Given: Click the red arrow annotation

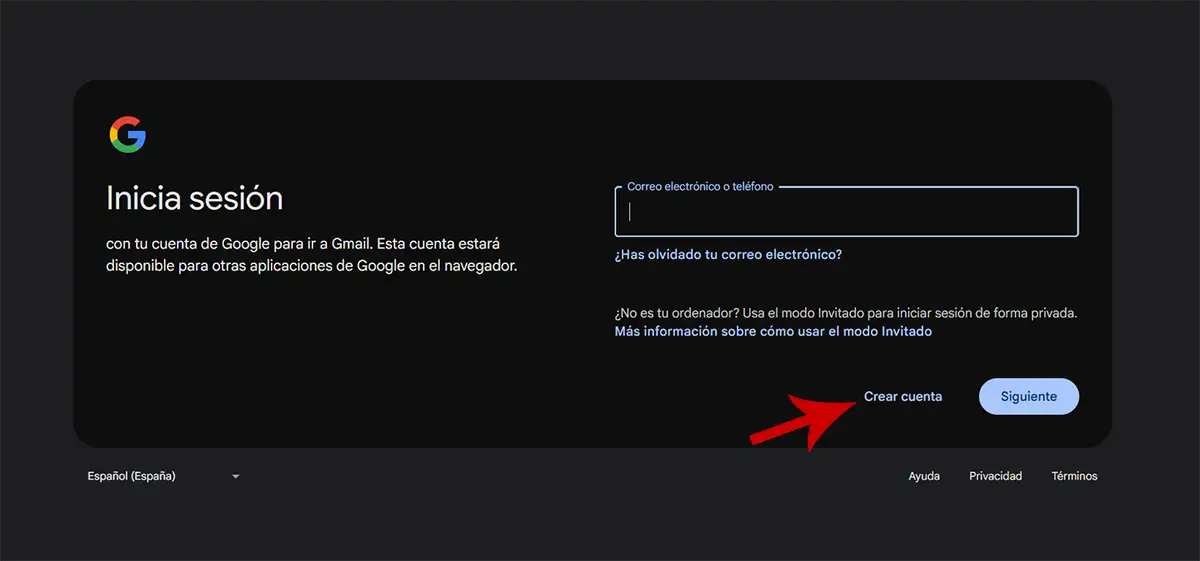Looking at the screenshot, I should pos(800,418).
